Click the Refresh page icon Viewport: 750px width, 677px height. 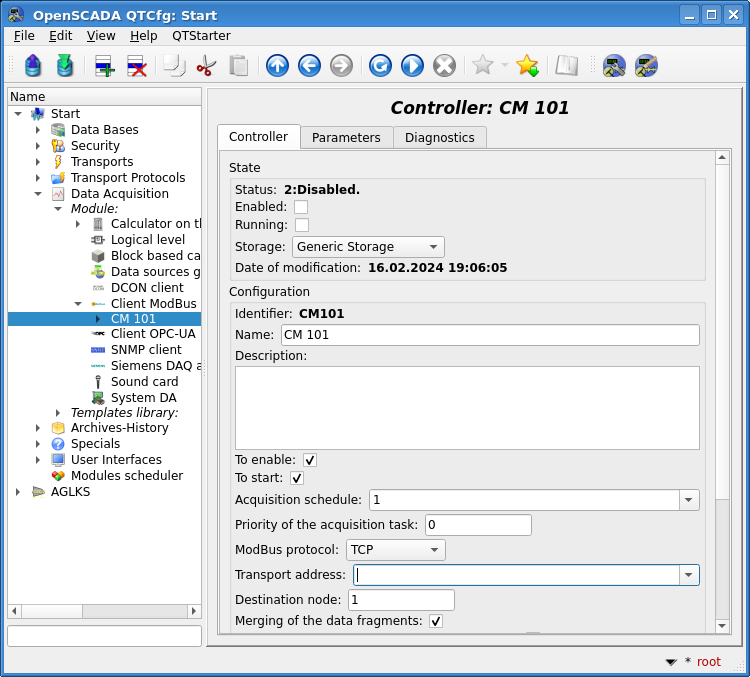tap(380, 66)
